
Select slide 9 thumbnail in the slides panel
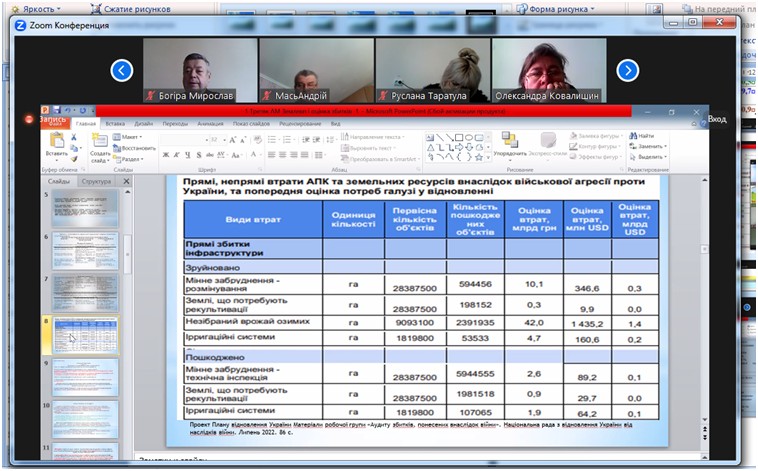click(85, 377)
